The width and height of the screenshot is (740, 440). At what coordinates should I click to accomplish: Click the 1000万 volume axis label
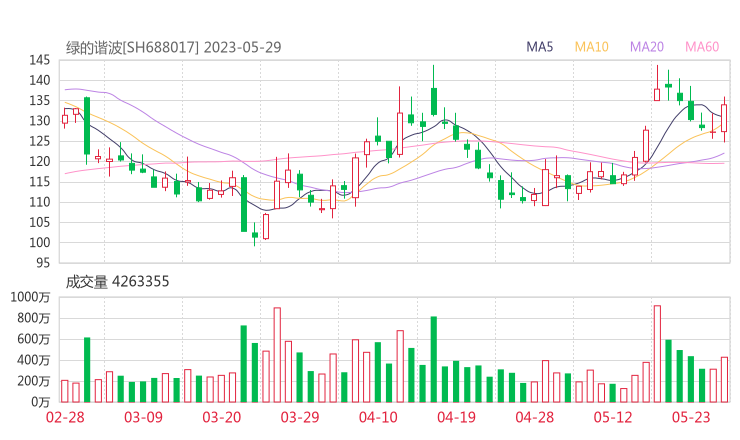pos(33,297)
